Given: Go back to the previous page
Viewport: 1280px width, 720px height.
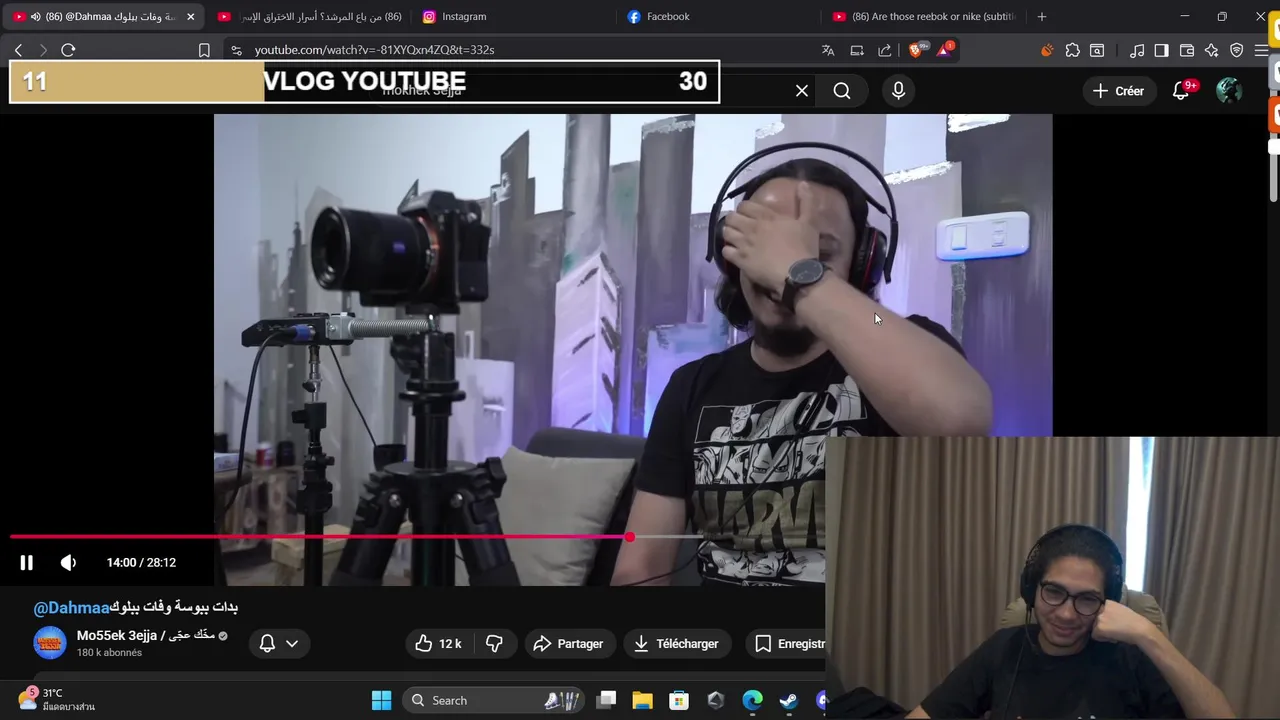Looking at the screenshot, I should point(18,50).
